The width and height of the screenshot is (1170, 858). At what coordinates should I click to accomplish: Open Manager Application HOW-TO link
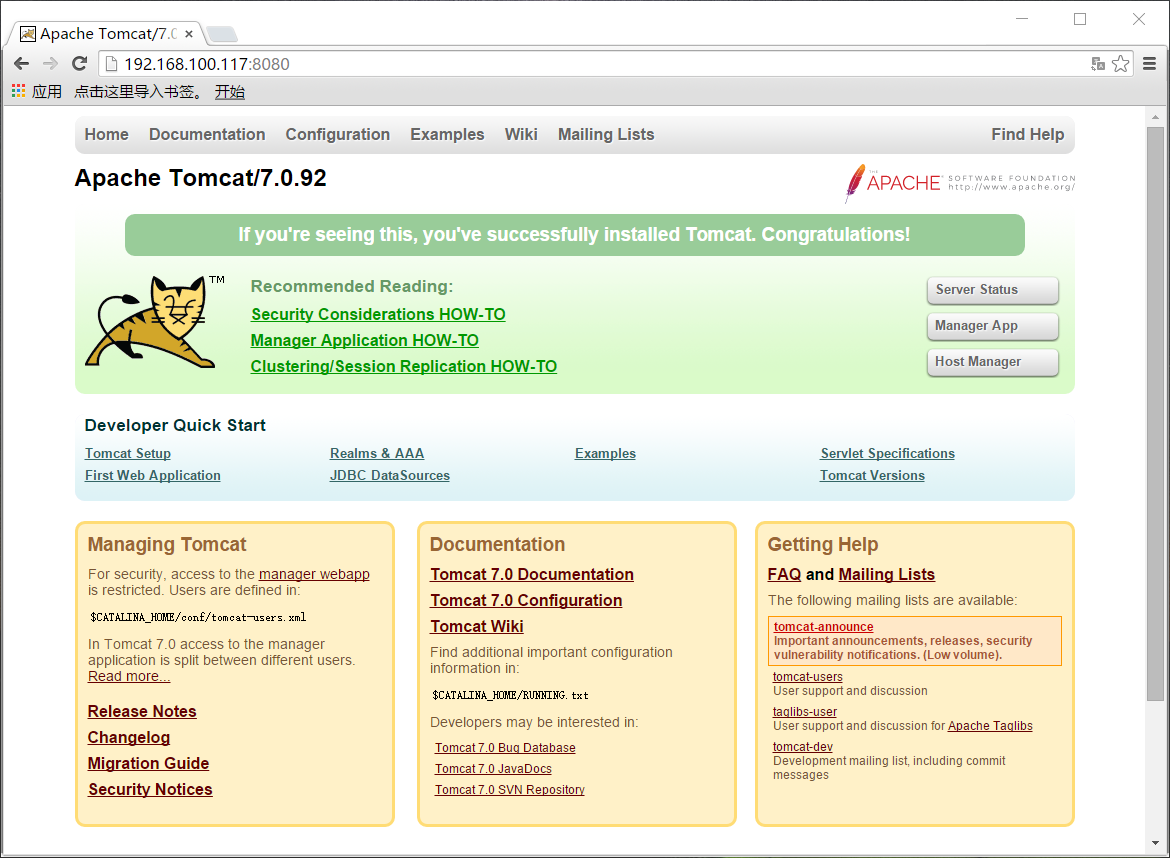click(x=365, y=340)
